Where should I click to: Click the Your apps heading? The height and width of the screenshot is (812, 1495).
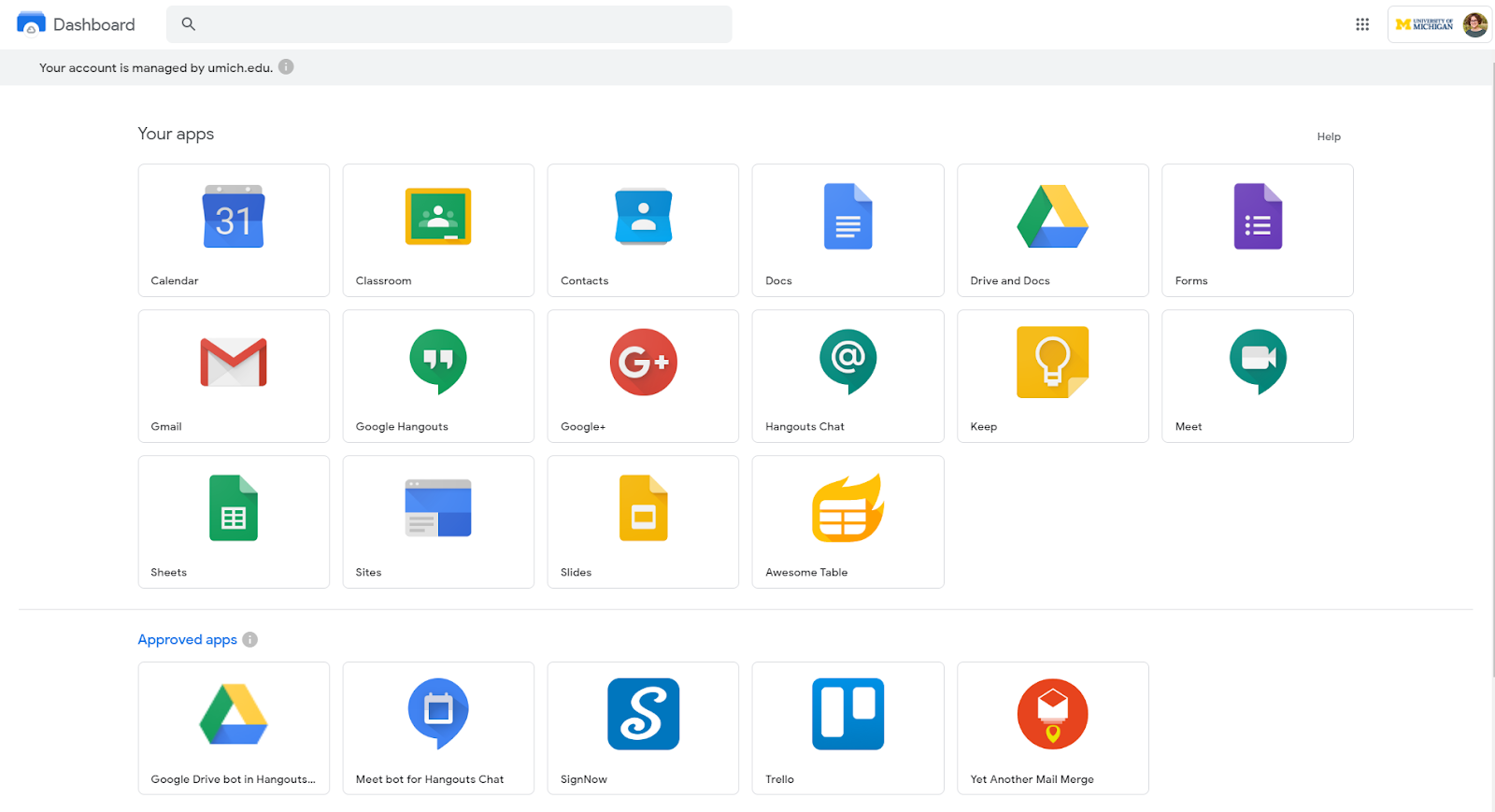176,134
